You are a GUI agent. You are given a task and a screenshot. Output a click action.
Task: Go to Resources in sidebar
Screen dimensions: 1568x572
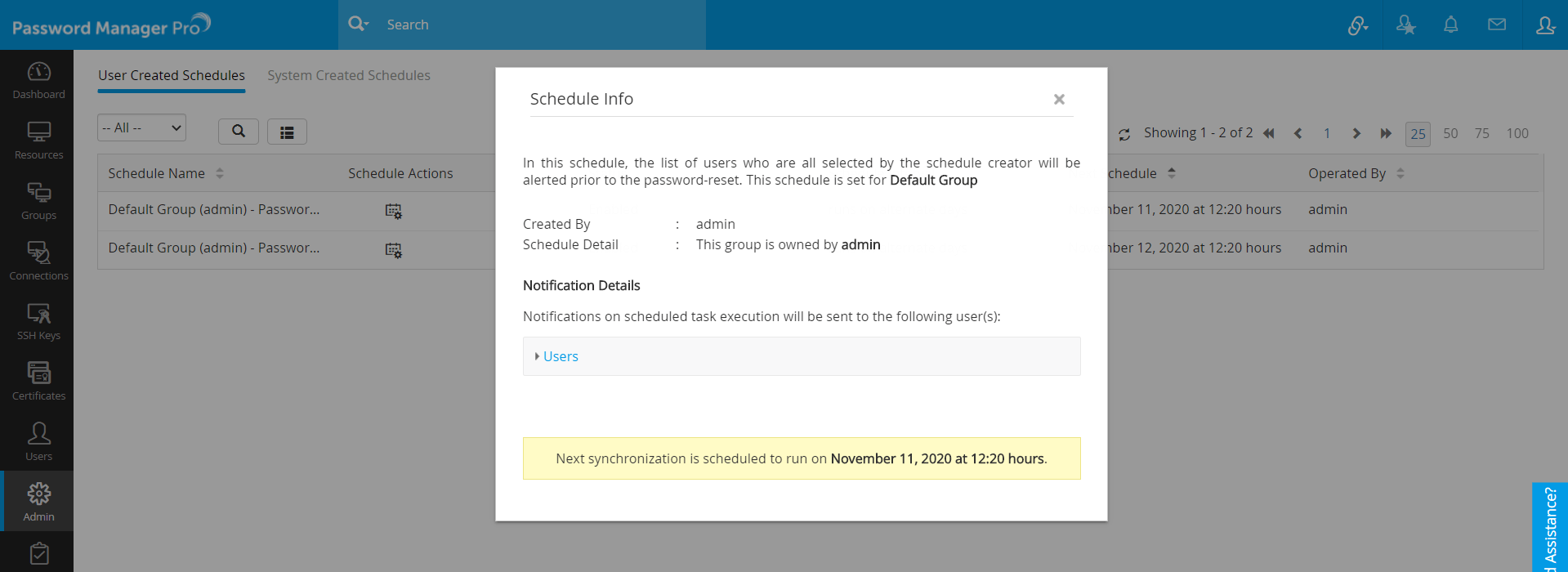[38, 141]
